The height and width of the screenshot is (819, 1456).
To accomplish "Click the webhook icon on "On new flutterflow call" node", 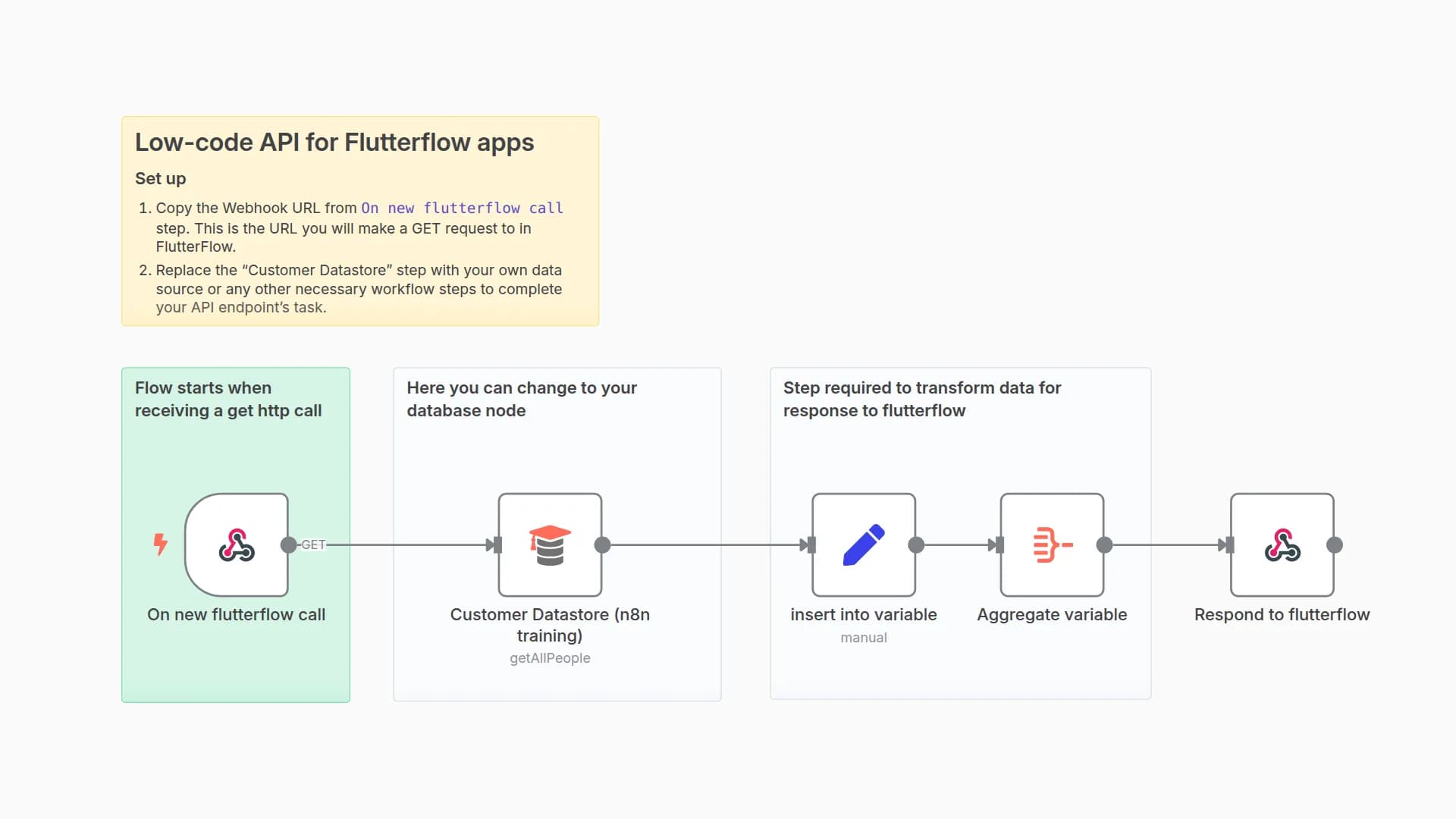I will click(x=236, y=544).
